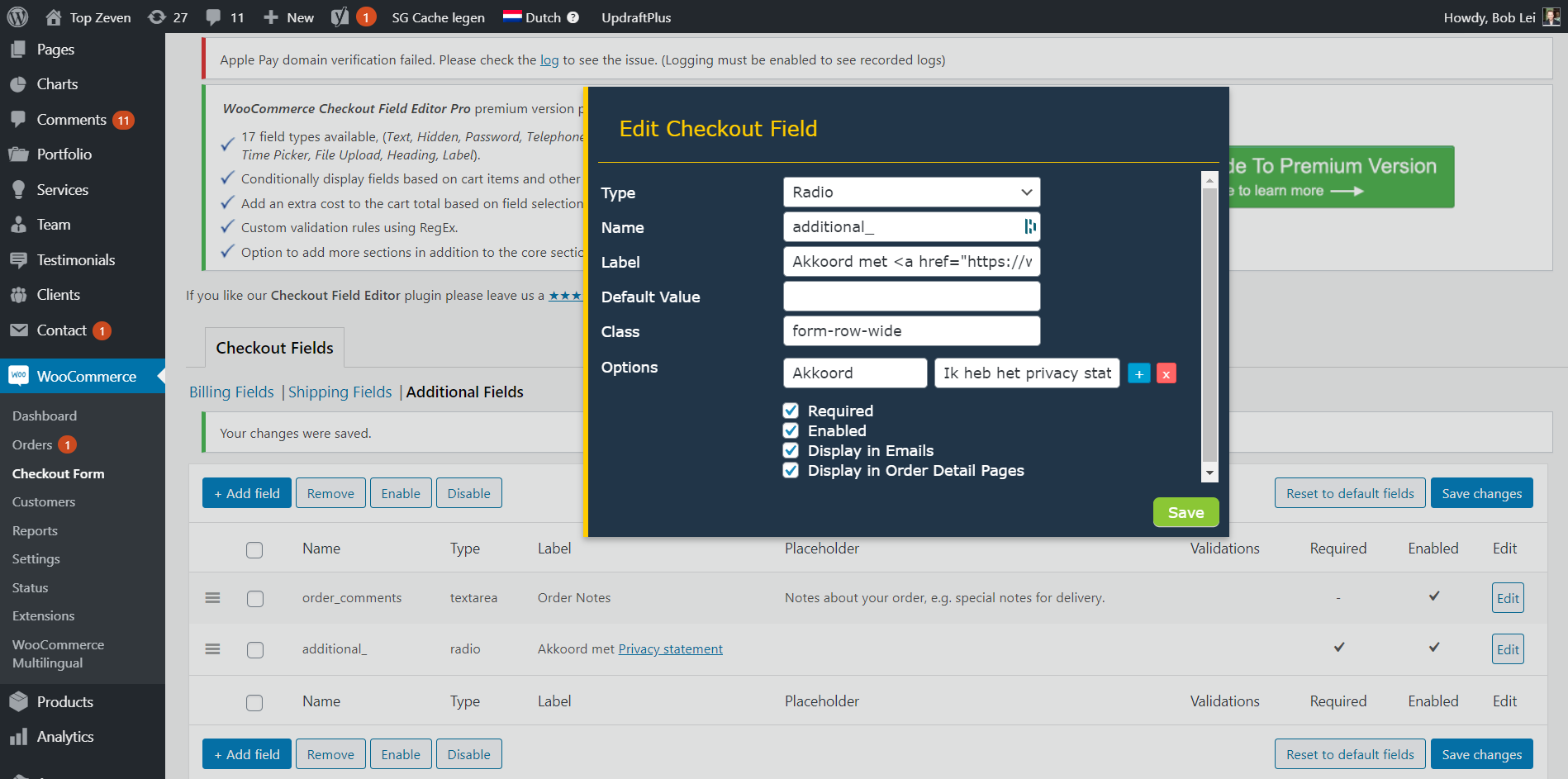This screenshot has height=779, width=1568.
Task: Click the Team sidebar icon
Action: [x=18, y=225]
